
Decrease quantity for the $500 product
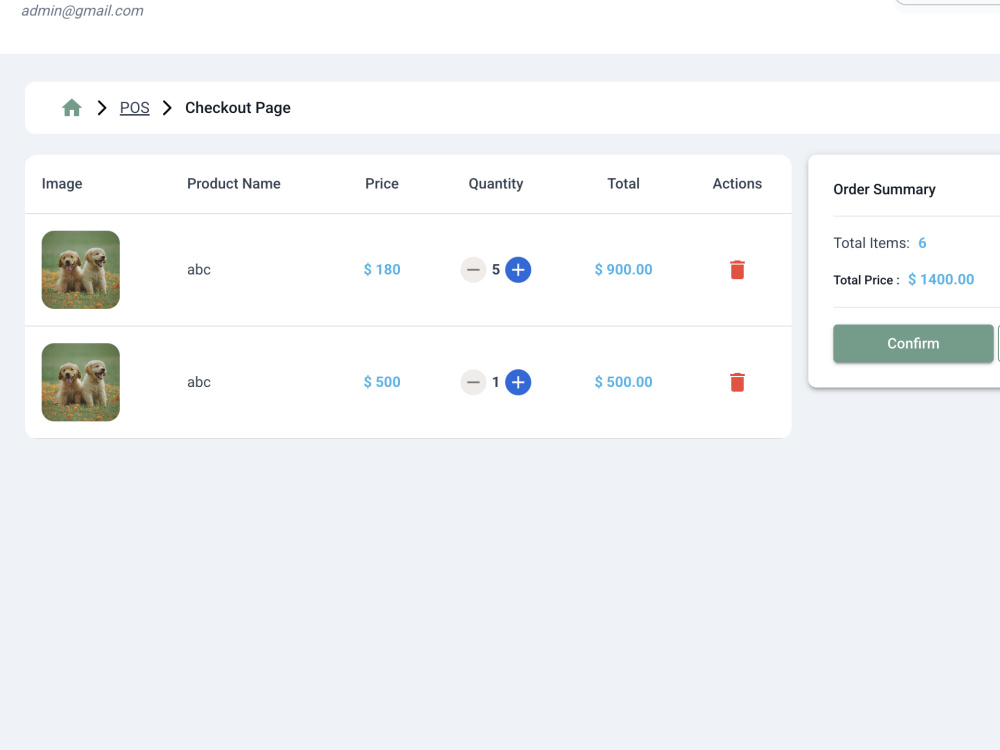(x=473, y=382)
